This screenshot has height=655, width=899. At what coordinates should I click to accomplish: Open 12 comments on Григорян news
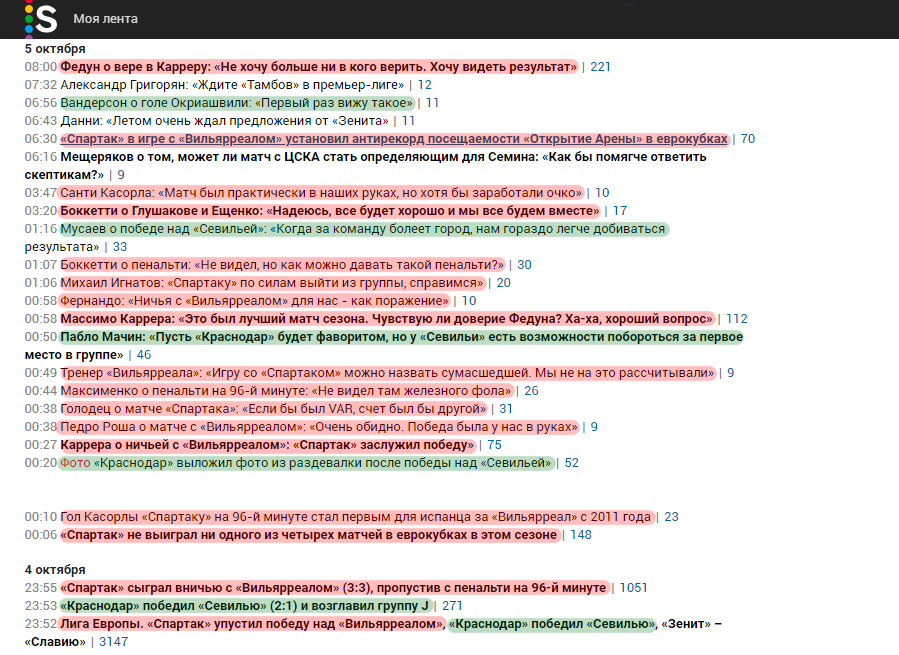[x=424, y=85]
